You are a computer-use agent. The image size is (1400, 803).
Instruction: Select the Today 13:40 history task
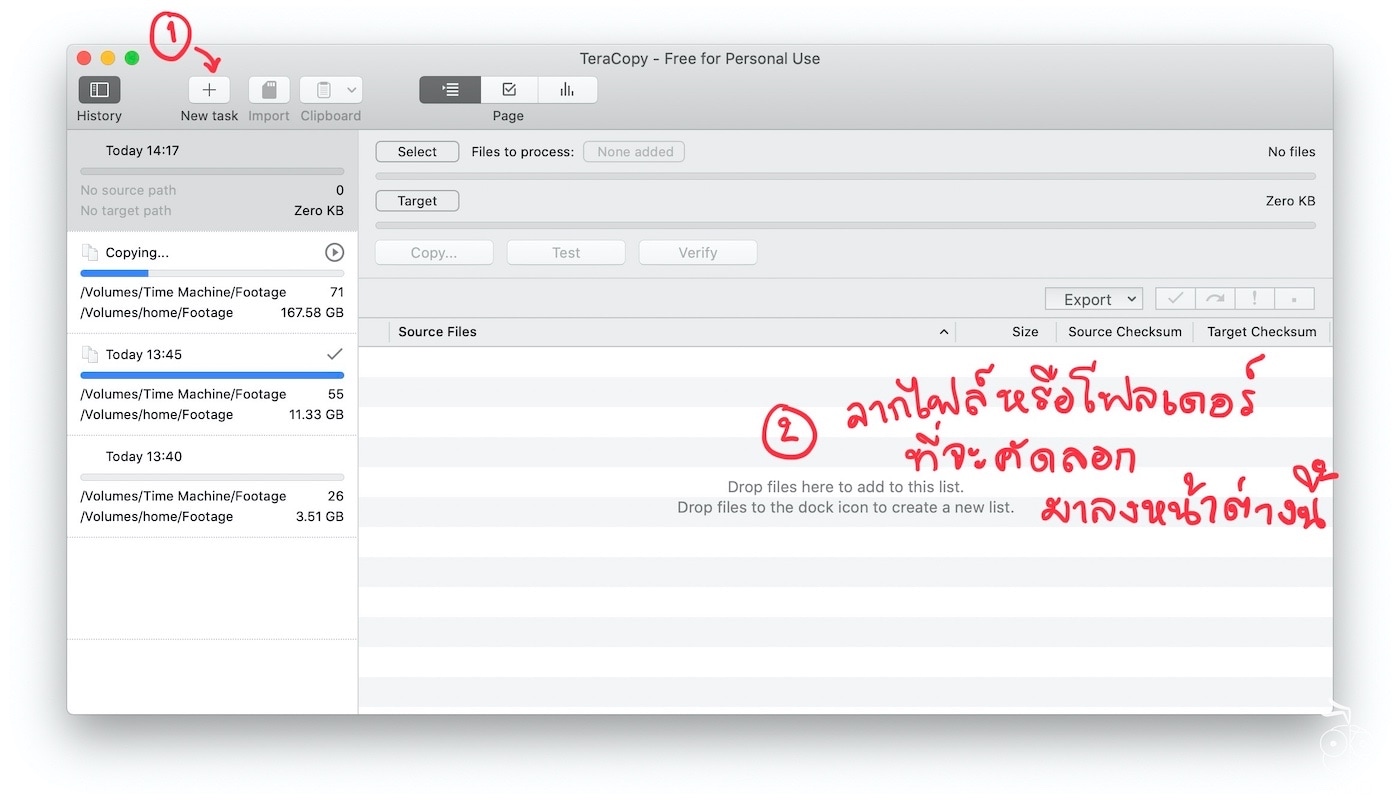pyautogui.click(x=212, y=487)
